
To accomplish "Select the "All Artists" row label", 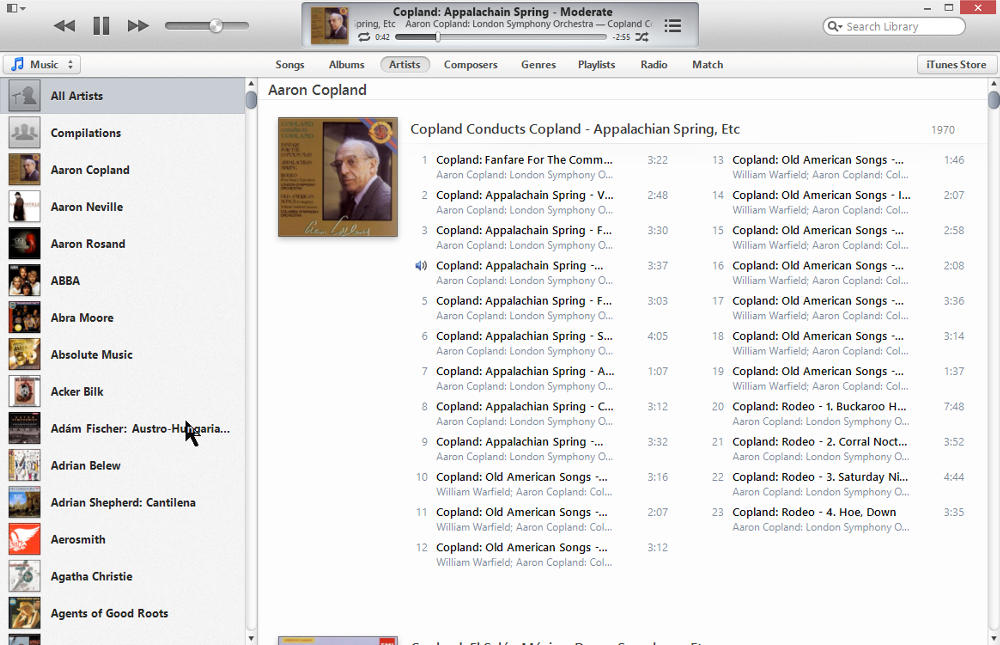I will 77,96.
